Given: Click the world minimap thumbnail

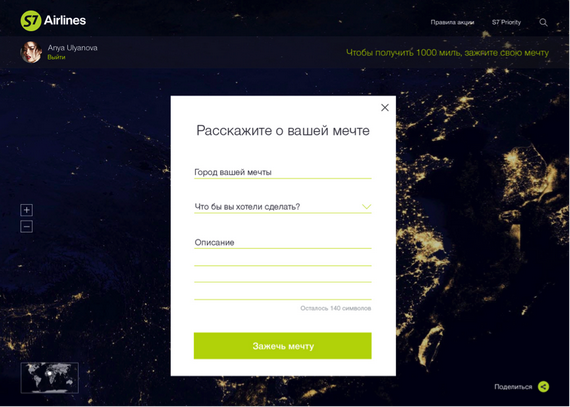Looking at the screenshot, I should (50, 378).
